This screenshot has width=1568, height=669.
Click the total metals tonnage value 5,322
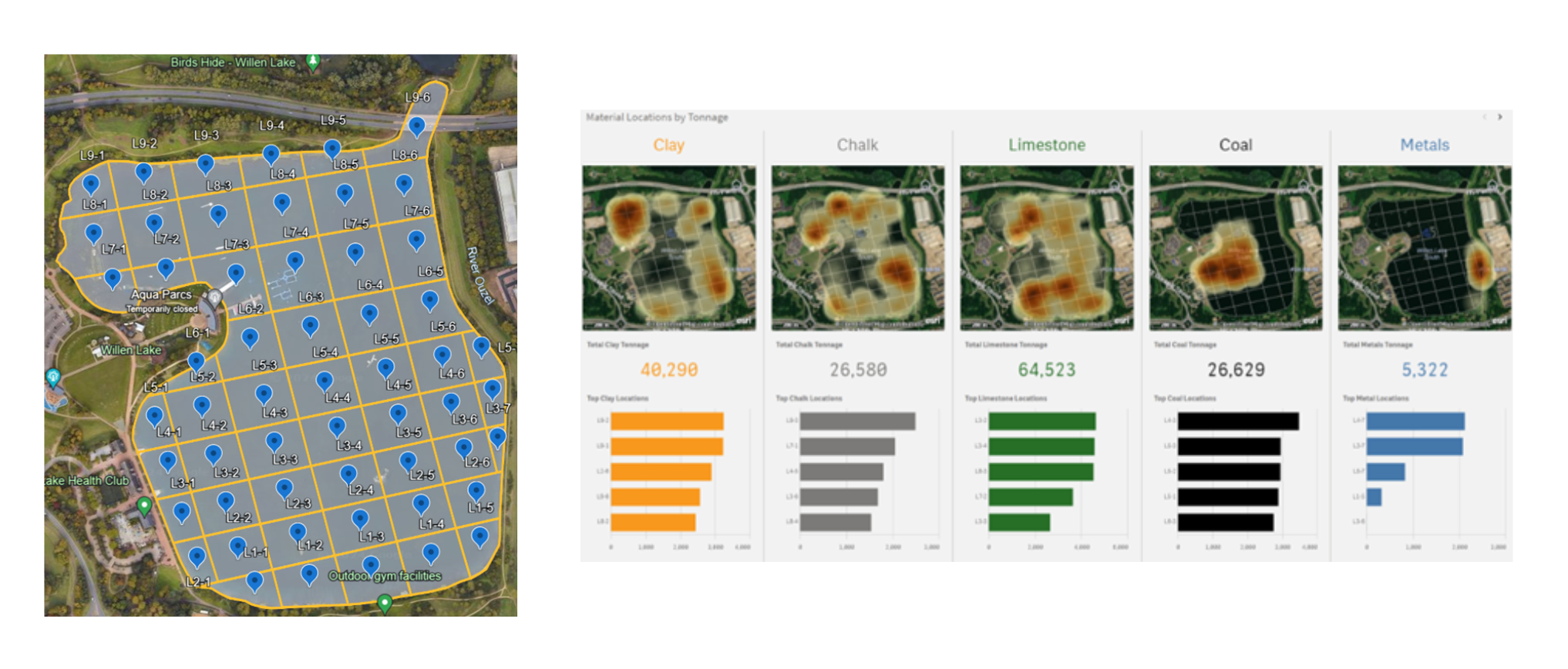click(1425, 370)
